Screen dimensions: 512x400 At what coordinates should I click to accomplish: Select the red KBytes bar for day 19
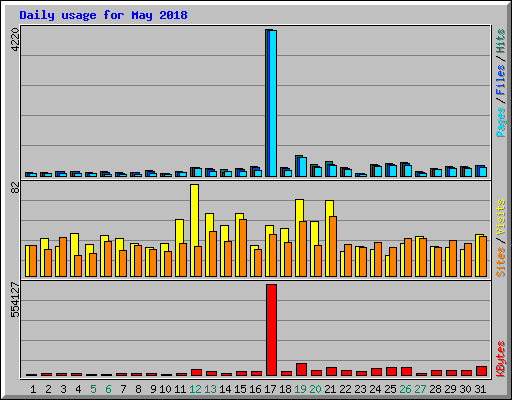(x=301, y=370)
